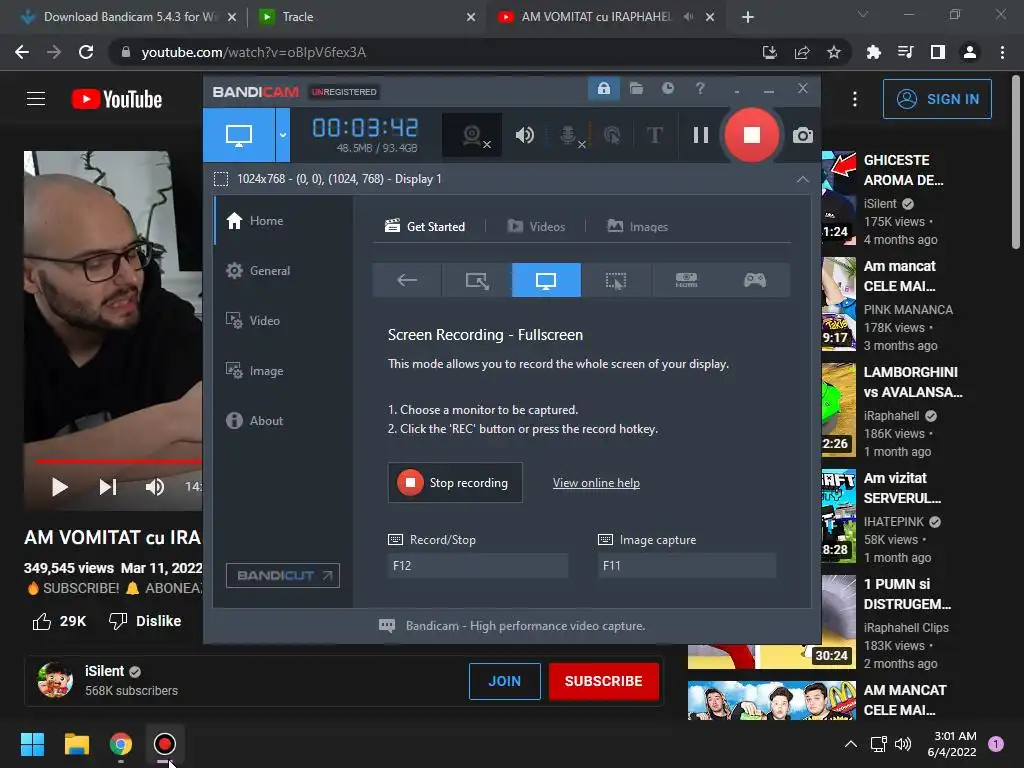Expand recording mode dropdown arrow
Viewport: 1024px width, 768px height.
click(283, 135)
